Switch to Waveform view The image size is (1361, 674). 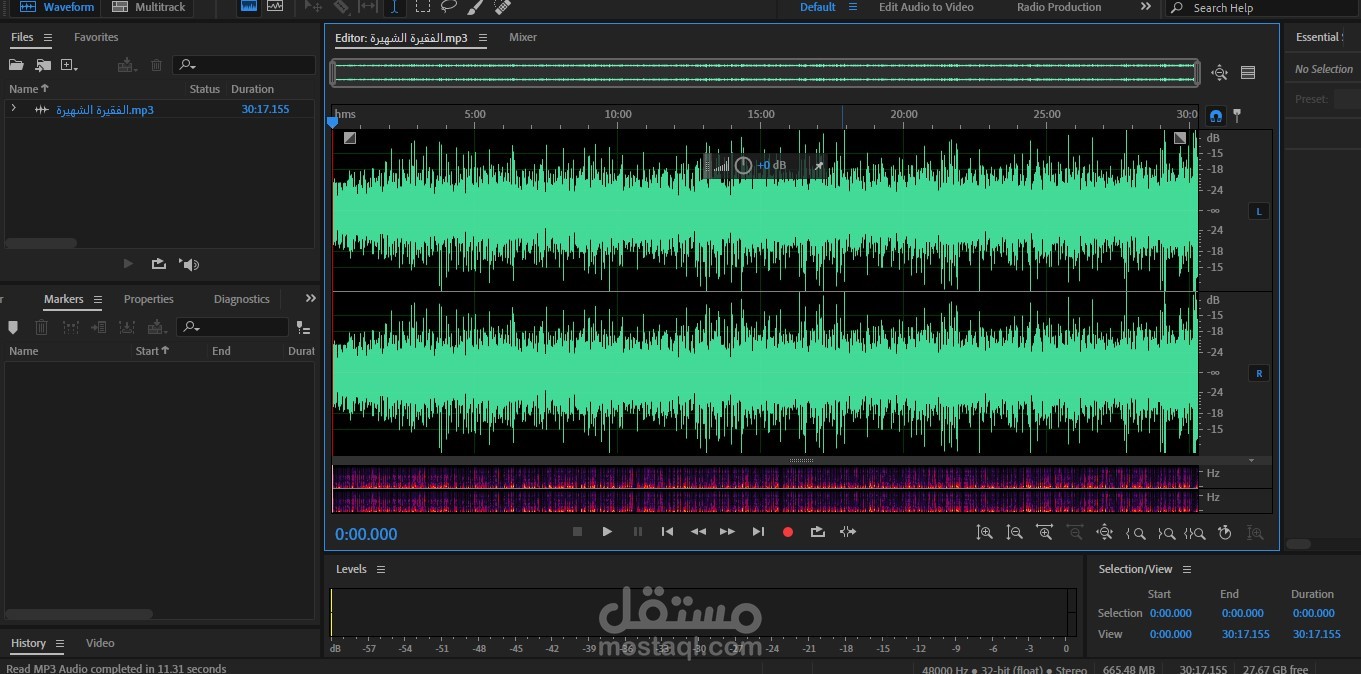56,7
